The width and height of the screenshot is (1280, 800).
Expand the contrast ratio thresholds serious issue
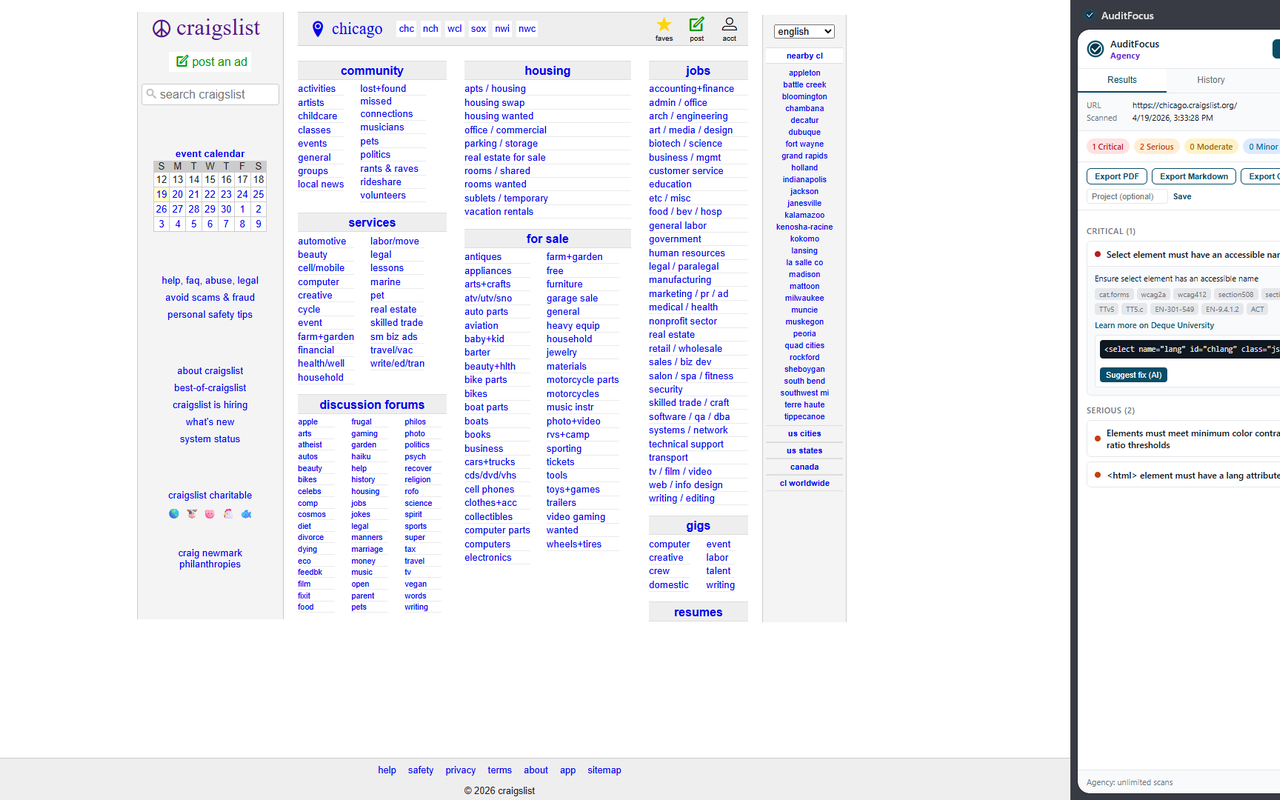click(1184, 439)
